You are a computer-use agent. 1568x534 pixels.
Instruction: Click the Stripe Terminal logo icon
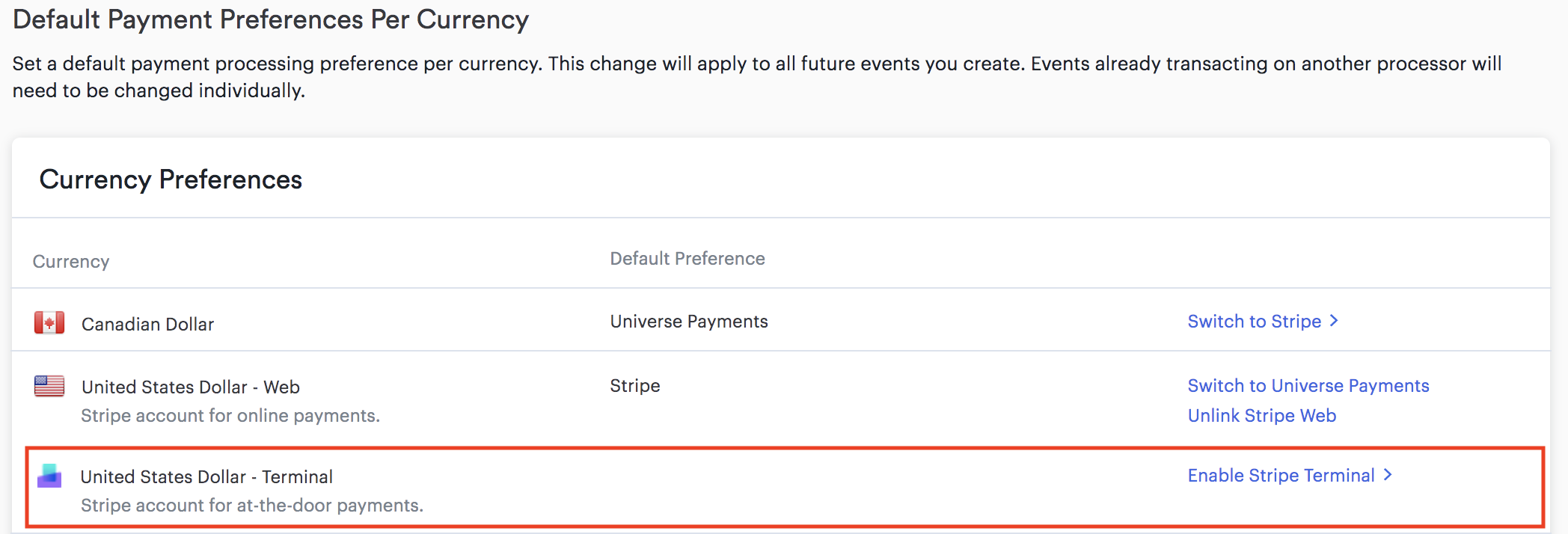[x=49, y=476]
